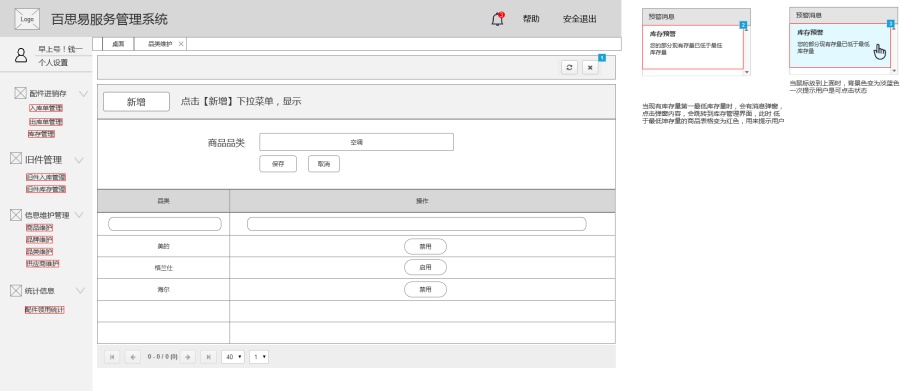The height and width of the screenshot is (391, 900).
Task: Go to the previous page arrow
Action: [x=133, y=357]
